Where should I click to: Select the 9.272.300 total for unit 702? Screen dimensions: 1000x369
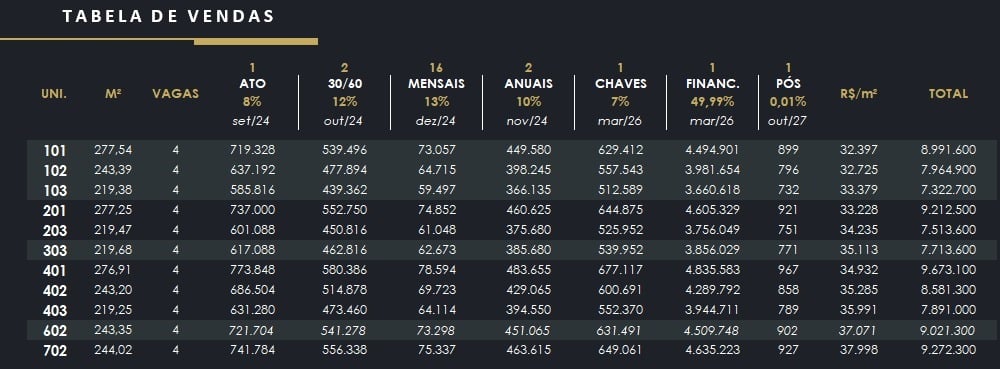(948, 350)
